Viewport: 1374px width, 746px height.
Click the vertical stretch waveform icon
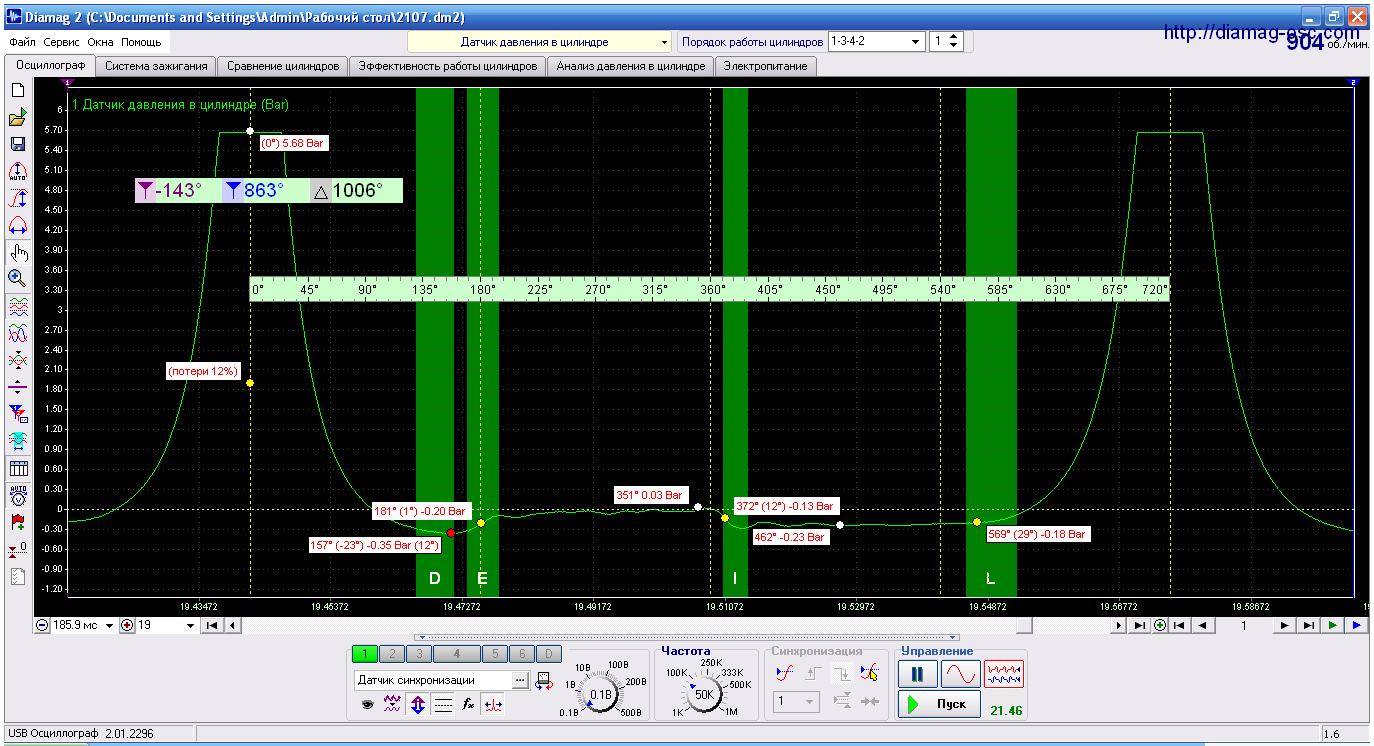[17, 198]
